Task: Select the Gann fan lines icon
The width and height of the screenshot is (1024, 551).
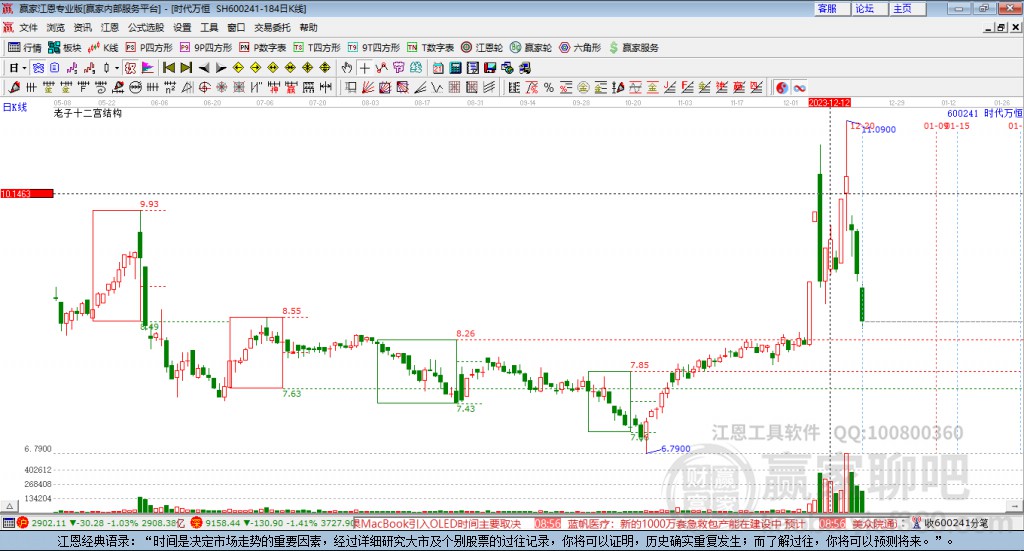Action: coord(368,87)
